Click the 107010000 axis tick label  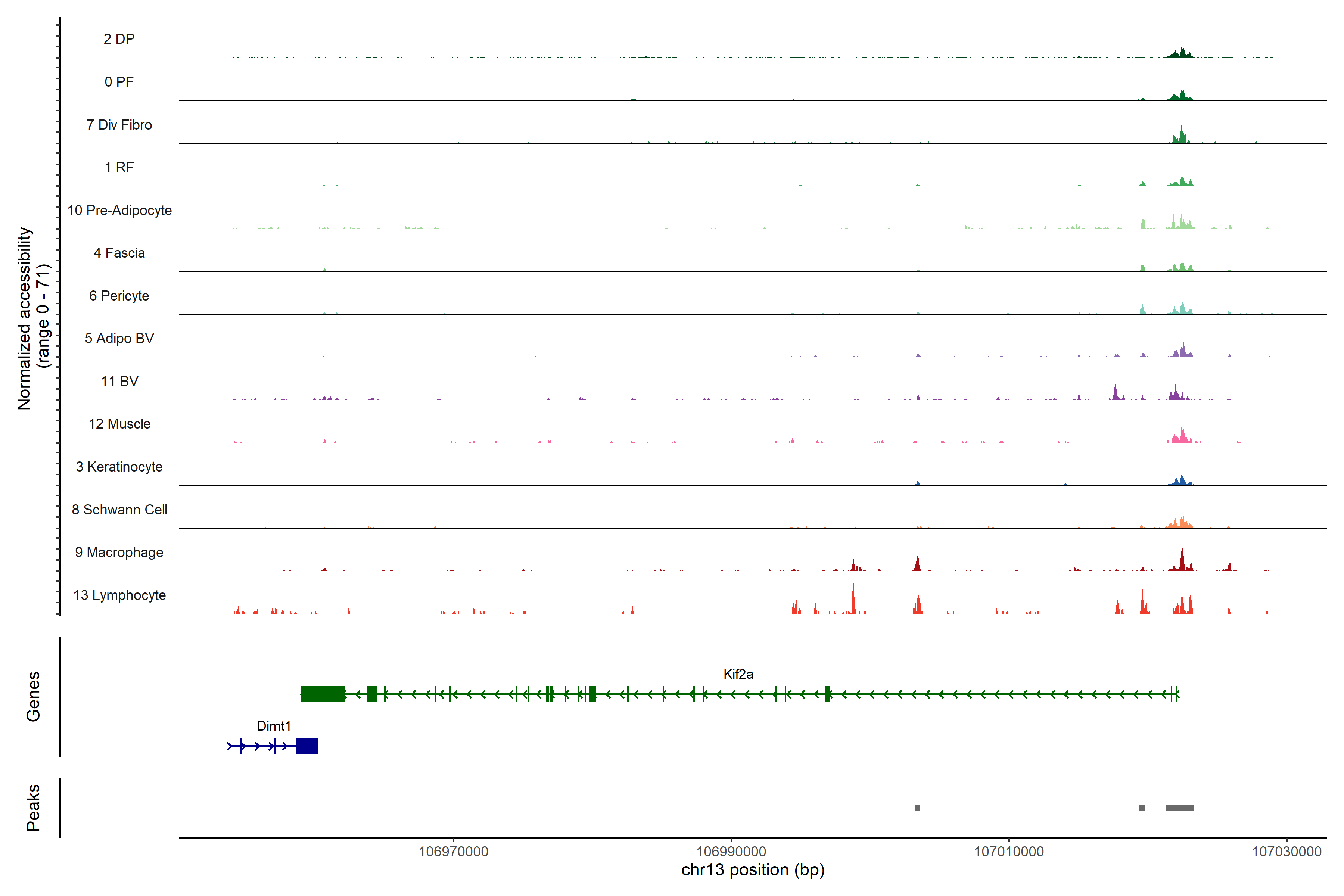coord(1009,852)
